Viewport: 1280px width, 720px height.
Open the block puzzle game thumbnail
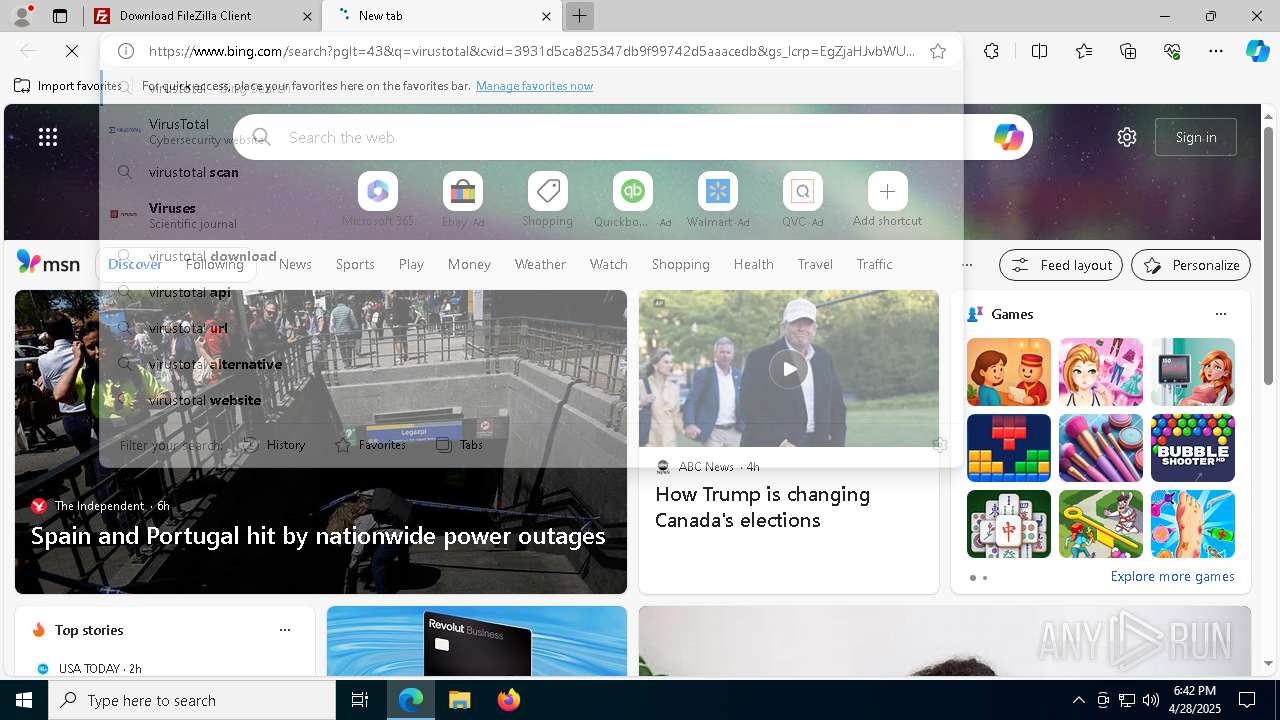pyautogui.click(x=1009, y=448)
